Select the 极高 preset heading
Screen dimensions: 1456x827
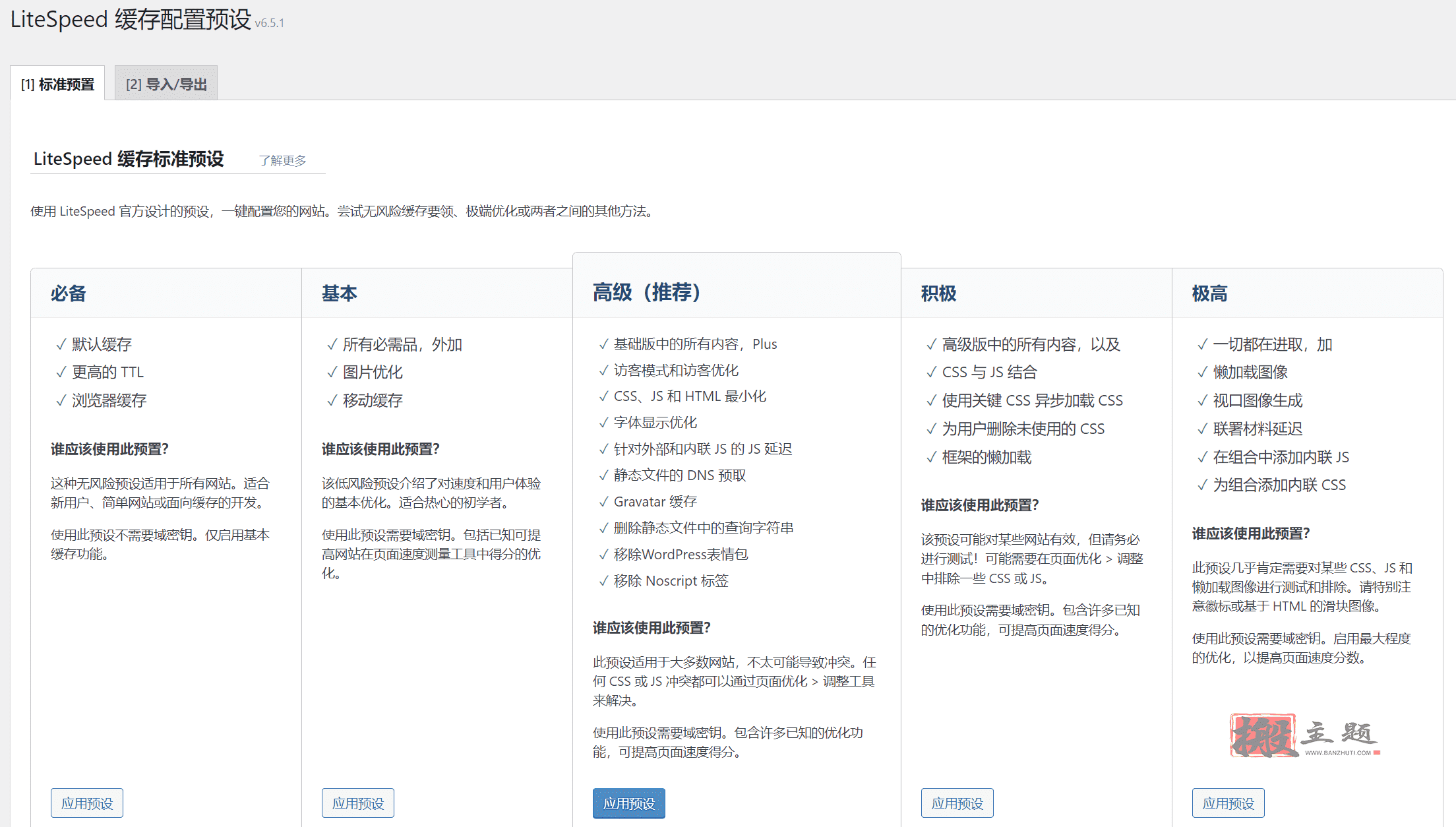pos(1210,293)
